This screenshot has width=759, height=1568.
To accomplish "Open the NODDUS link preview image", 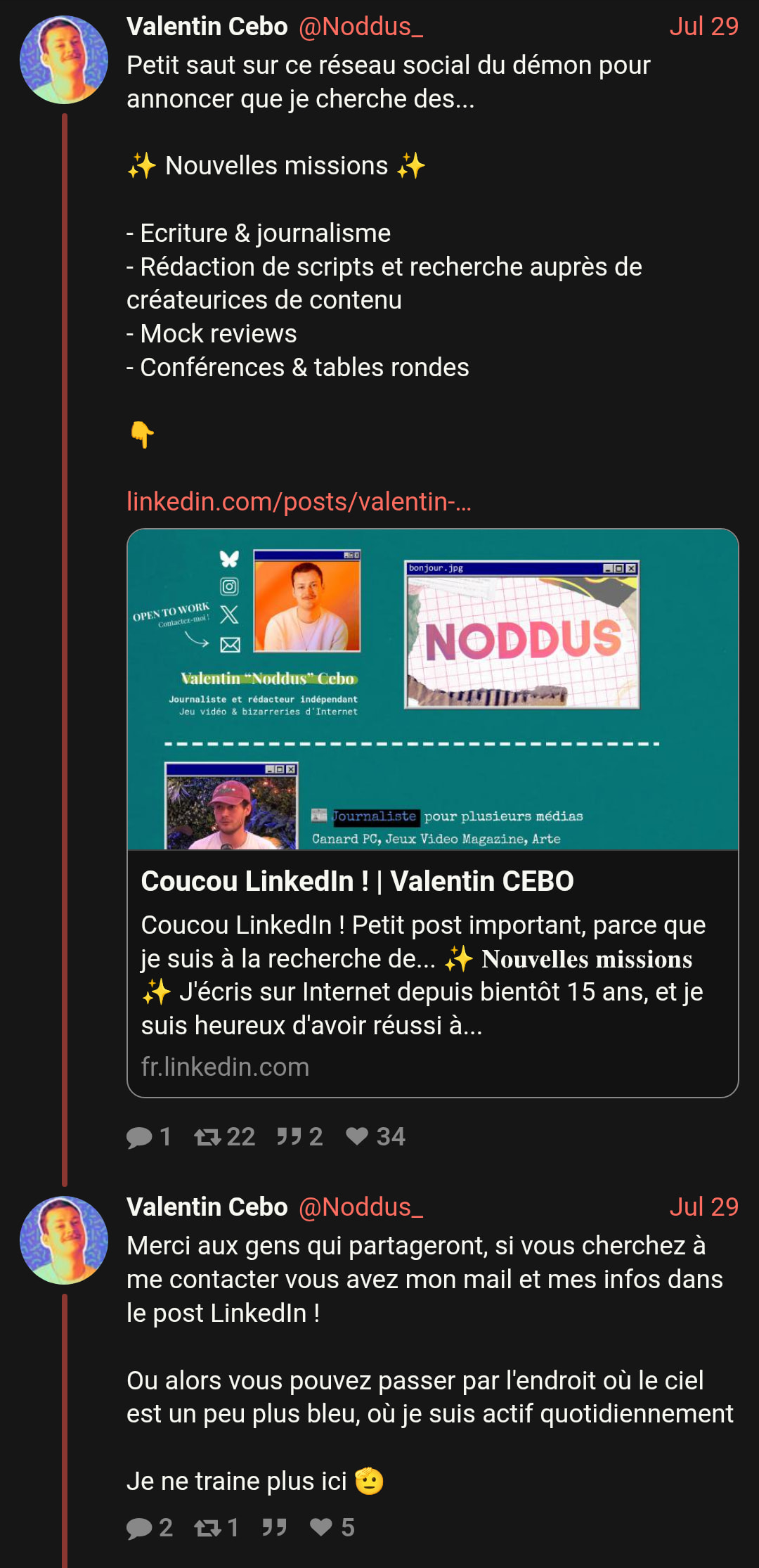I will point(433,690).
